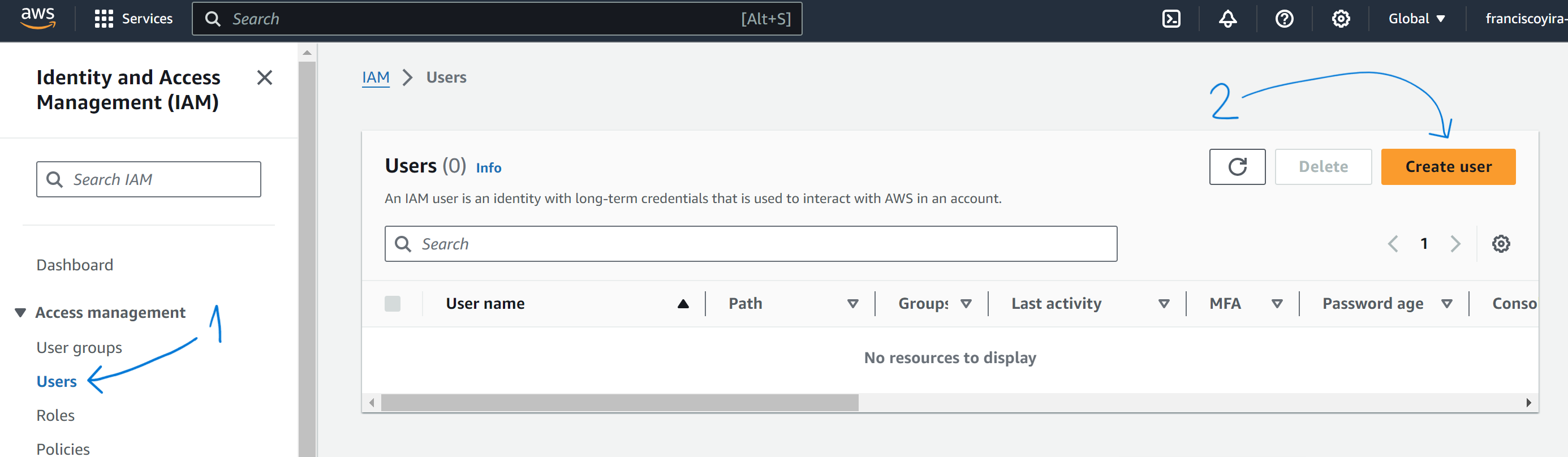1568x457 pixels.
Task: Click the "No resources to display" message
Action: [x=950, y=358]
